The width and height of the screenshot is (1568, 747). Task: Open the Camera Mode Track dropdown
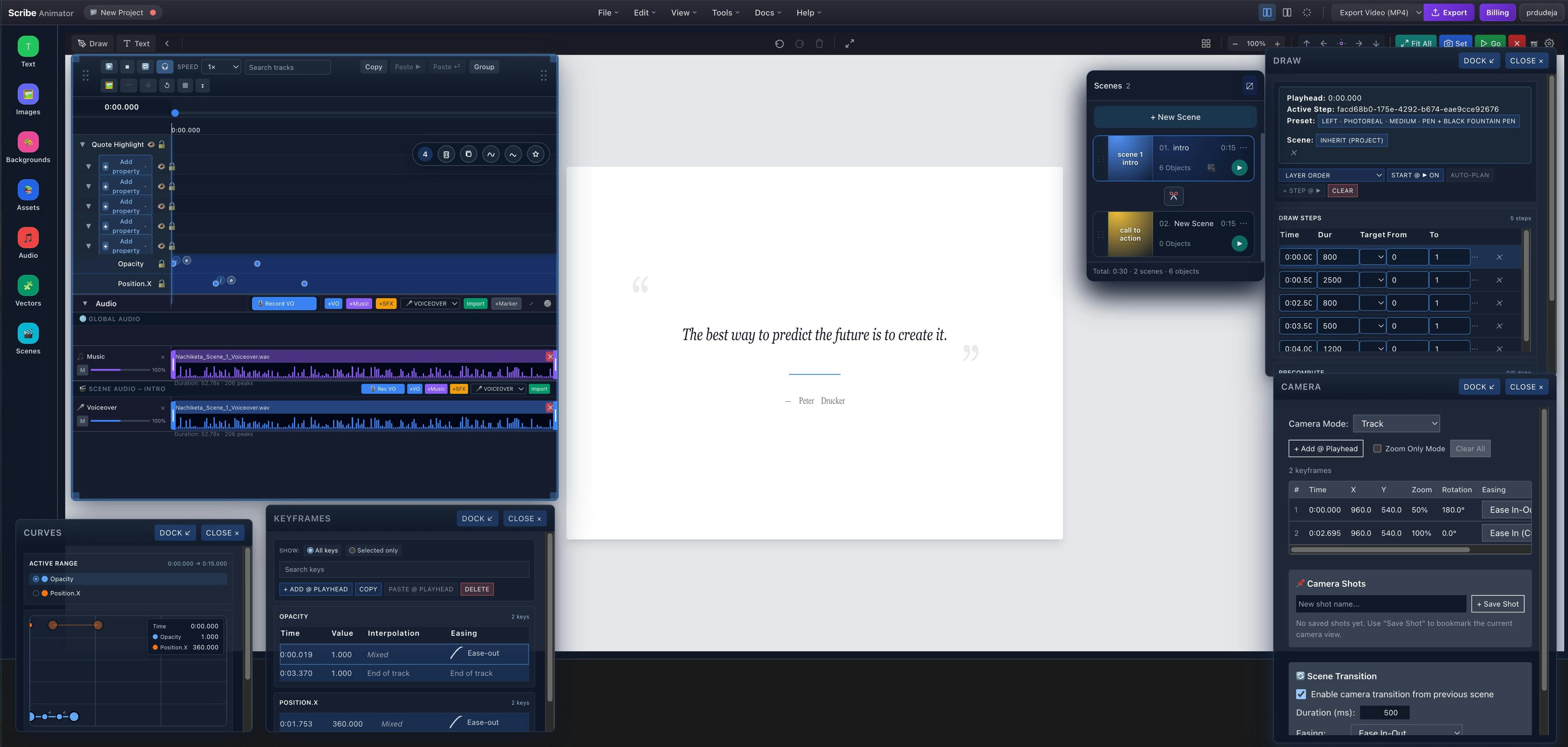click(x=1396, y=424)
